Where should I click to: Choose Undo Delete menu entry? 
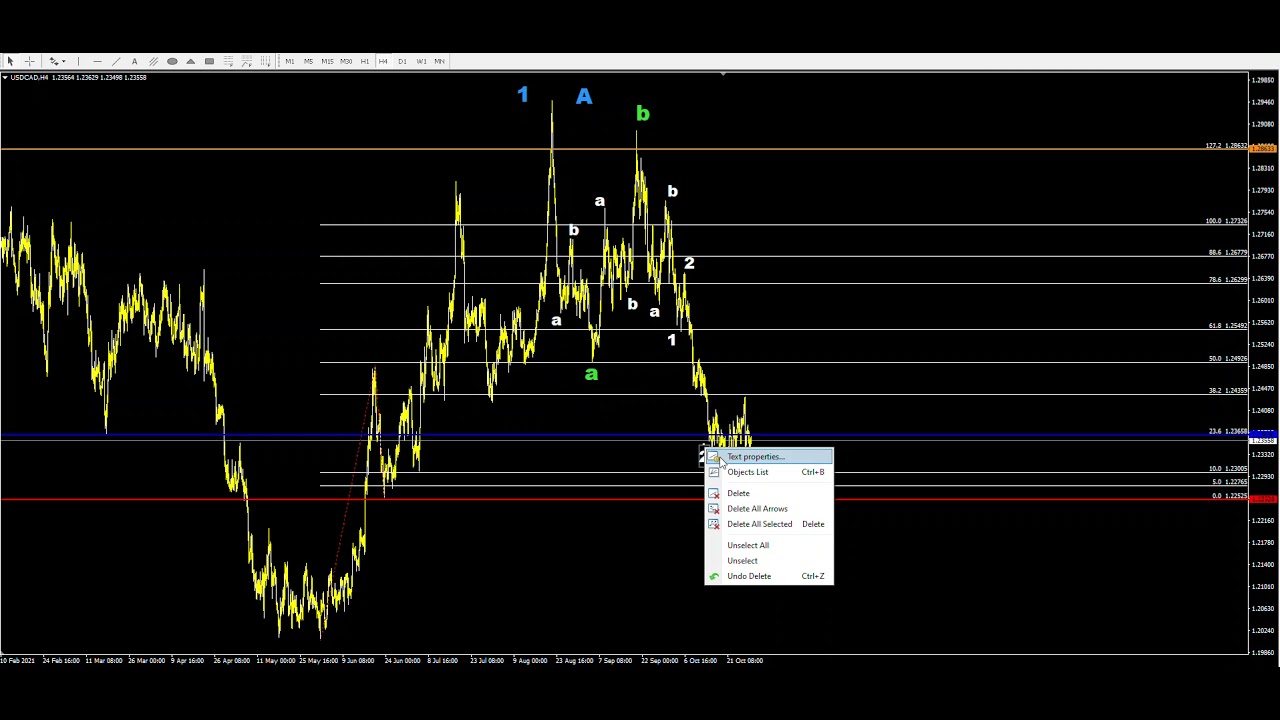[x=768, y=576]
